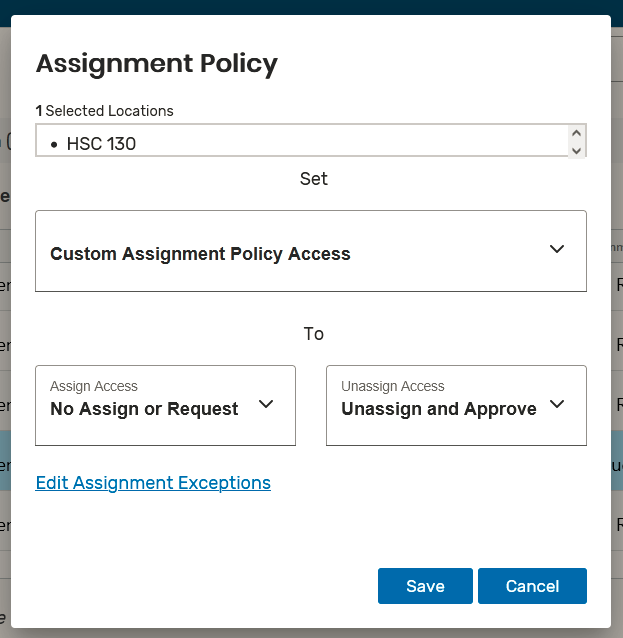Click chevron arrow in Assign Access box
The height and width of the screenshot is (638, 623).
pyautogui.click(x=266, y=404)
